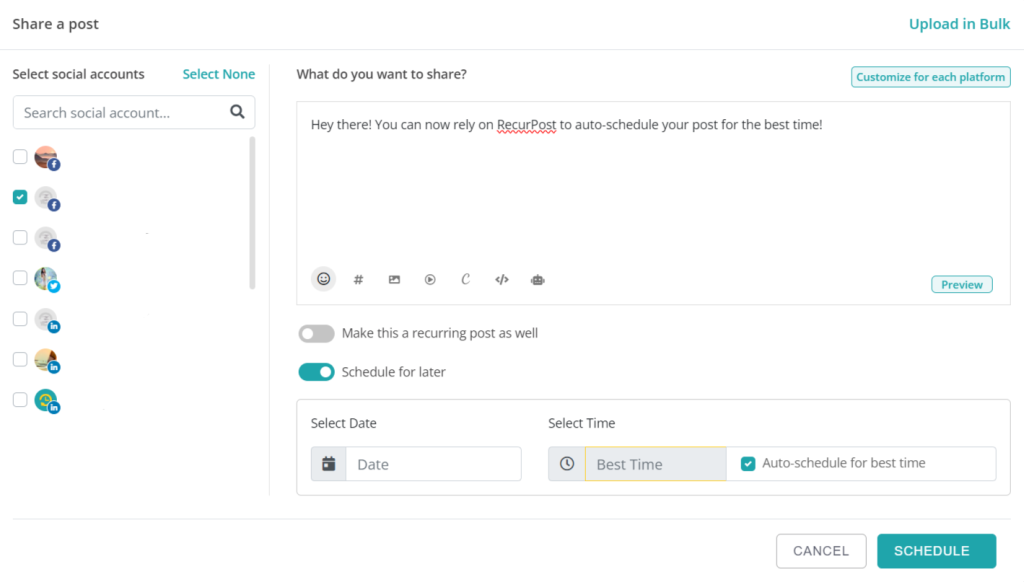The image size is (1024, 582).
Task: Click the AI robot icon
Action: click(x=537, y=280)
